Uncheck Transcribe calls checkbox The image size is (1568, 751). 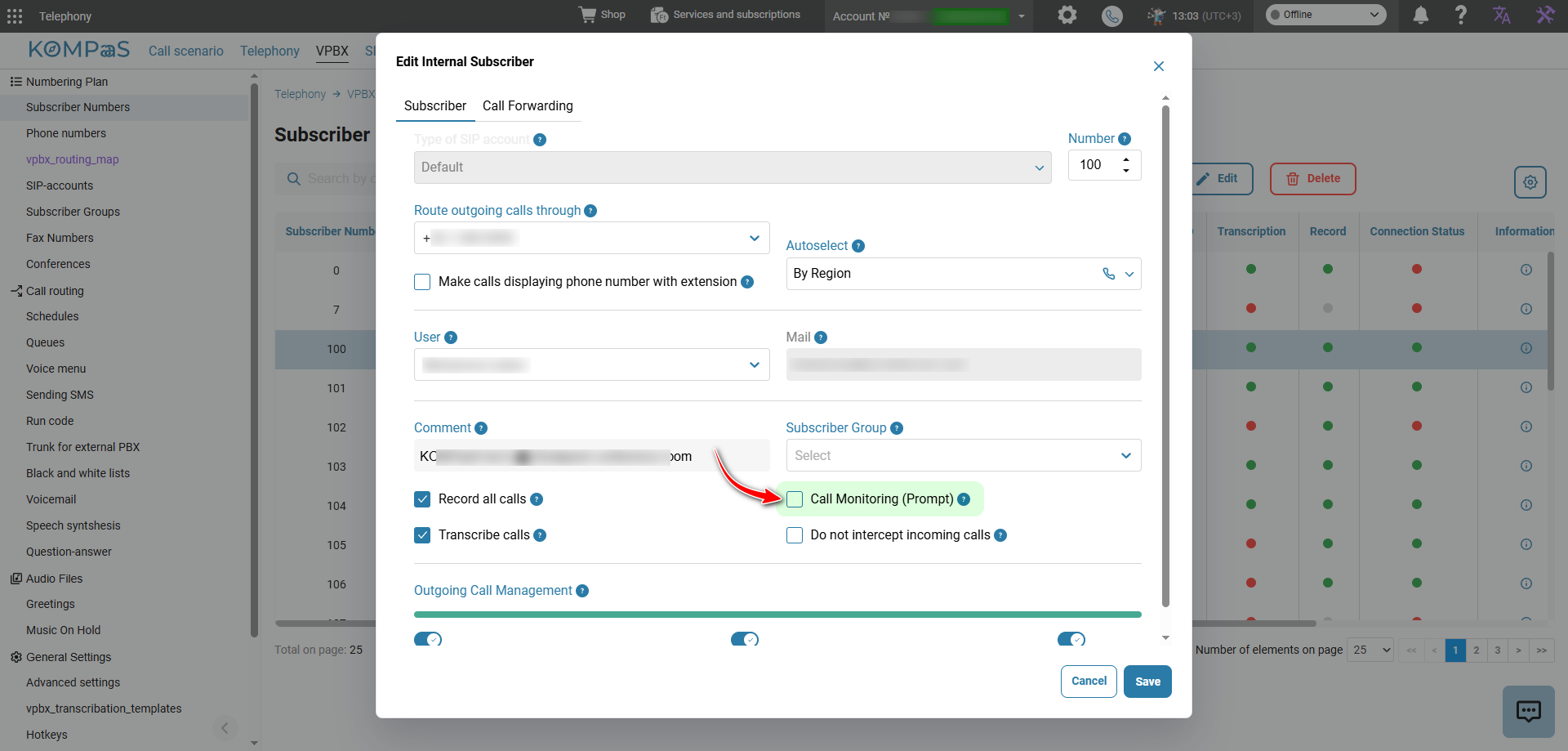pyautogui.click(x=422, y=535)
